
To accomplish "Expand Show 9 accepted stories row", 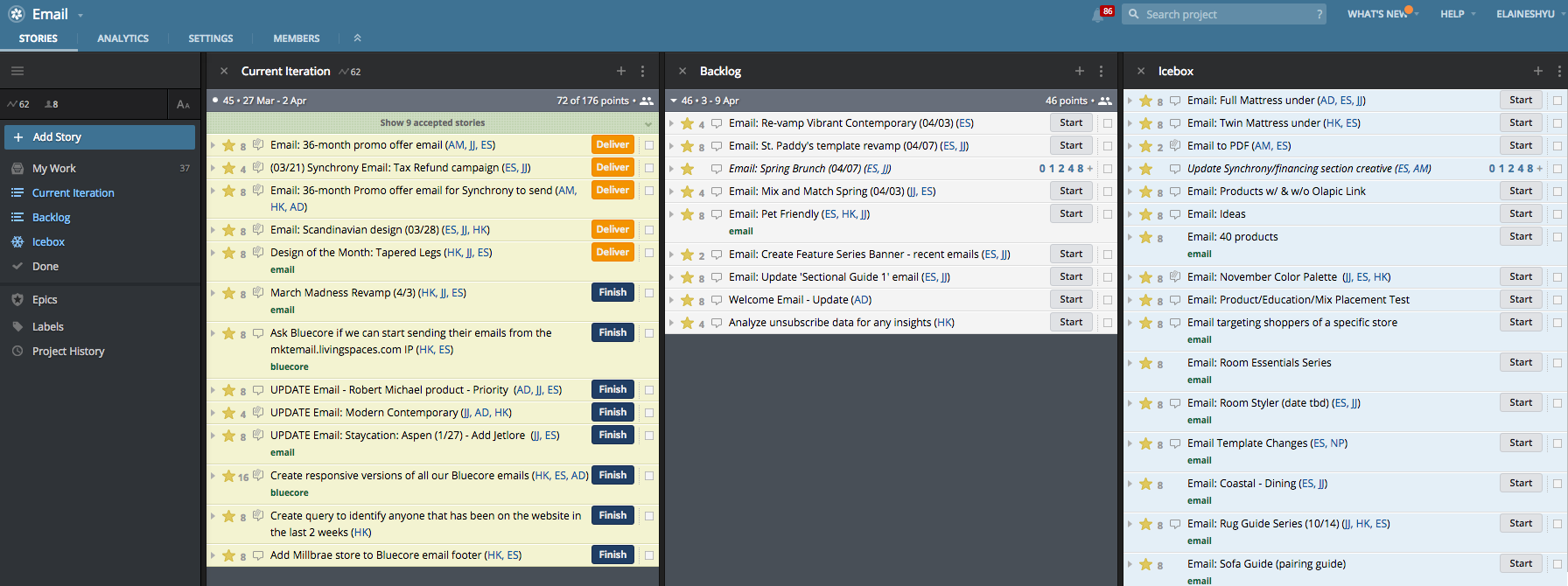I will tap(432, 123).
